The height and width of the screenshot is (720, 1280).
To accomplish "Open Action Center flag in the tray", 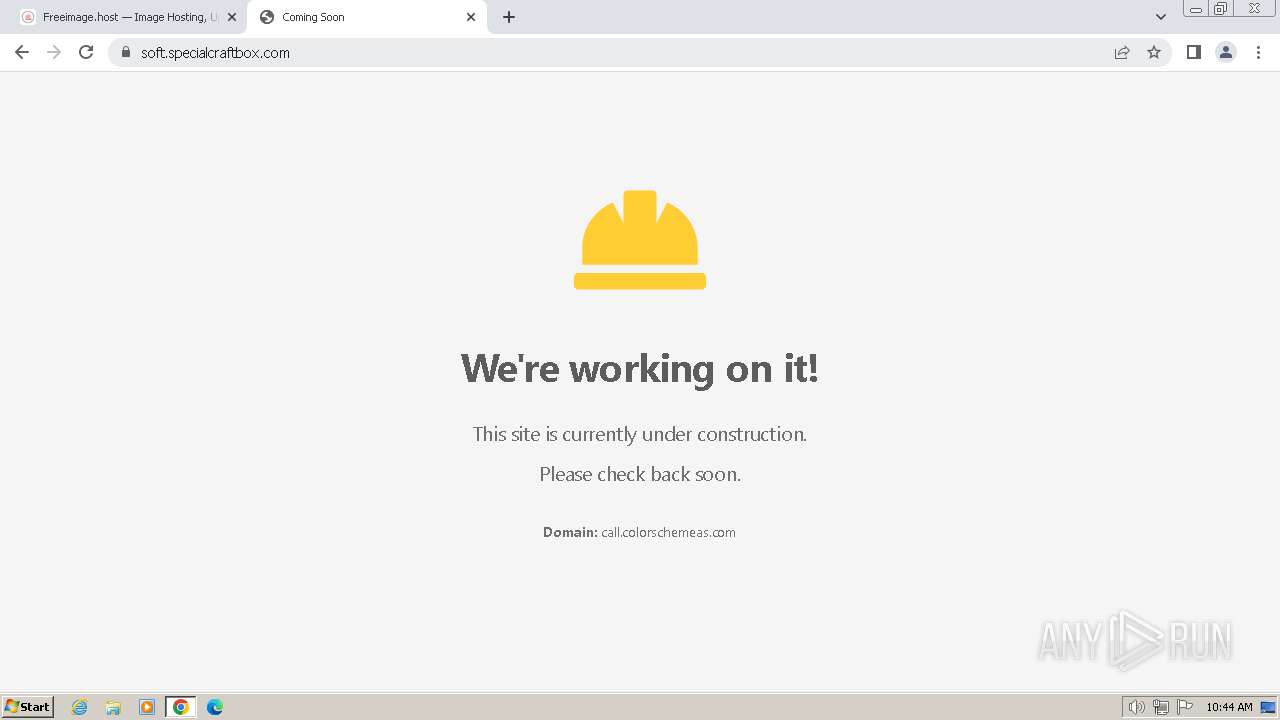I will coord(1185,707).
